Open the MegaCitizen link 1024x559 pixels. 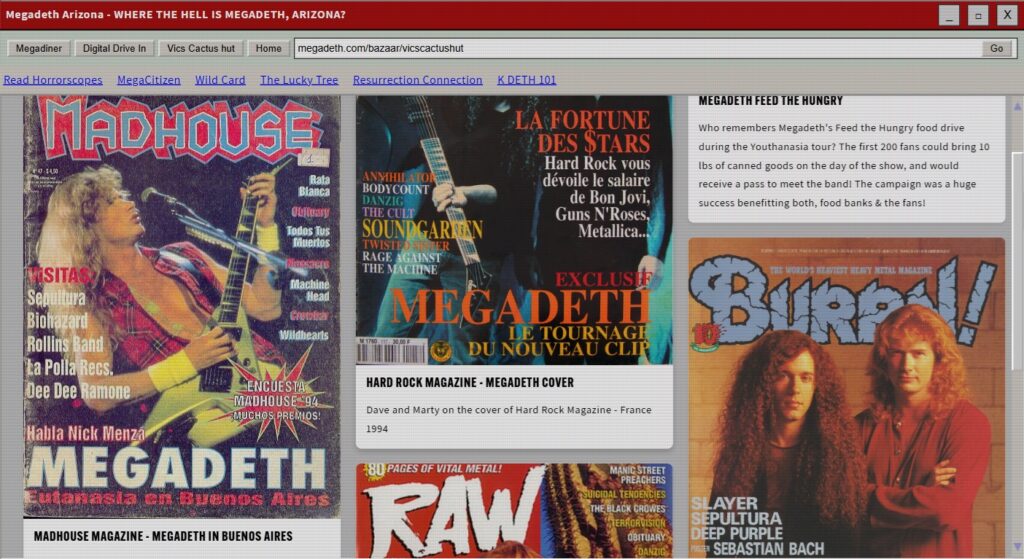tap(149, 80)
